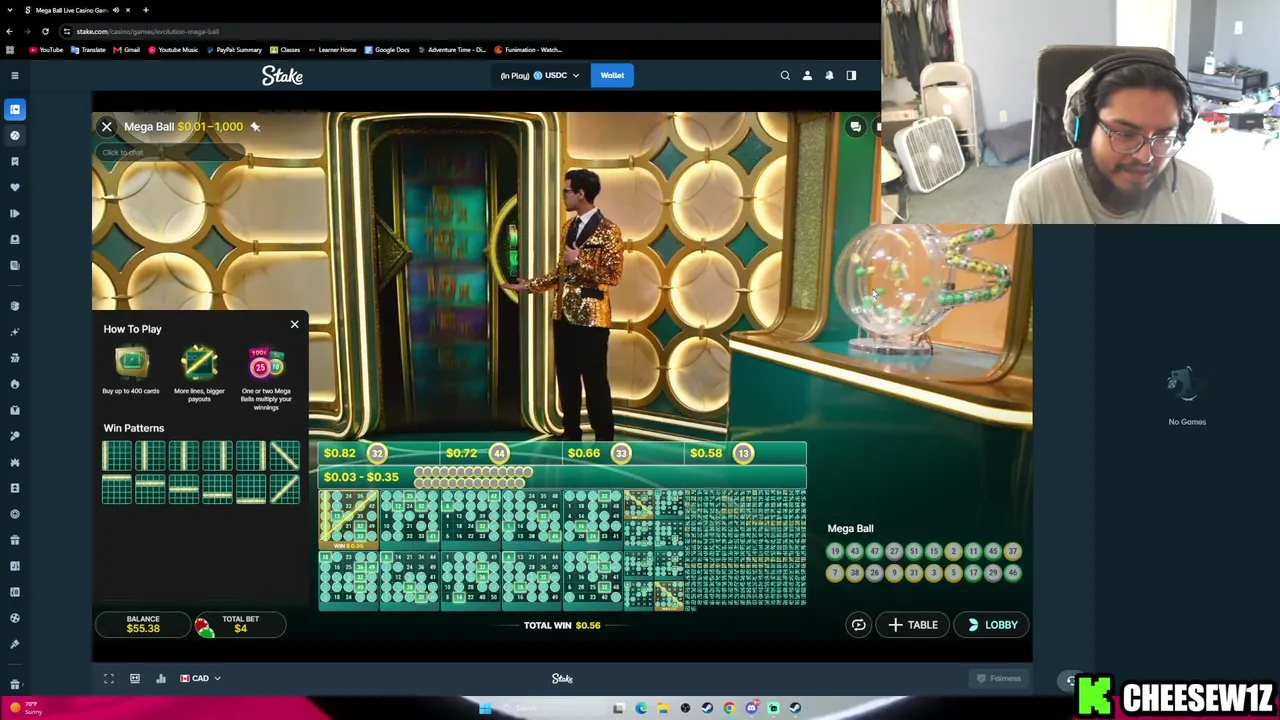Open the Translate bookmark
Image resolution: width=1280 pixels, height=720 pixels.
[89, 49]
